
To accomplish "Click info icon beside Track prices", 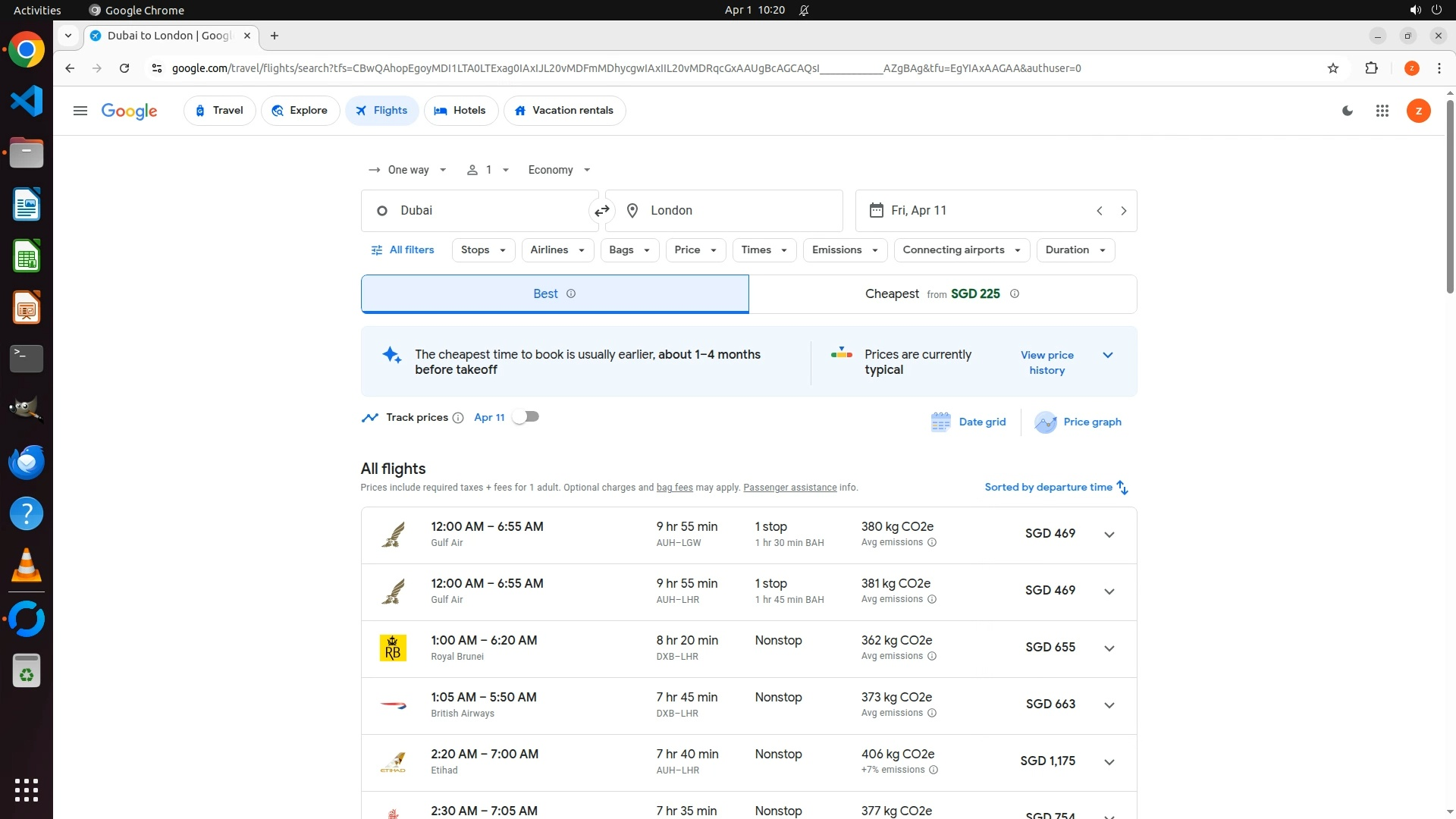I will coord(458,418).
